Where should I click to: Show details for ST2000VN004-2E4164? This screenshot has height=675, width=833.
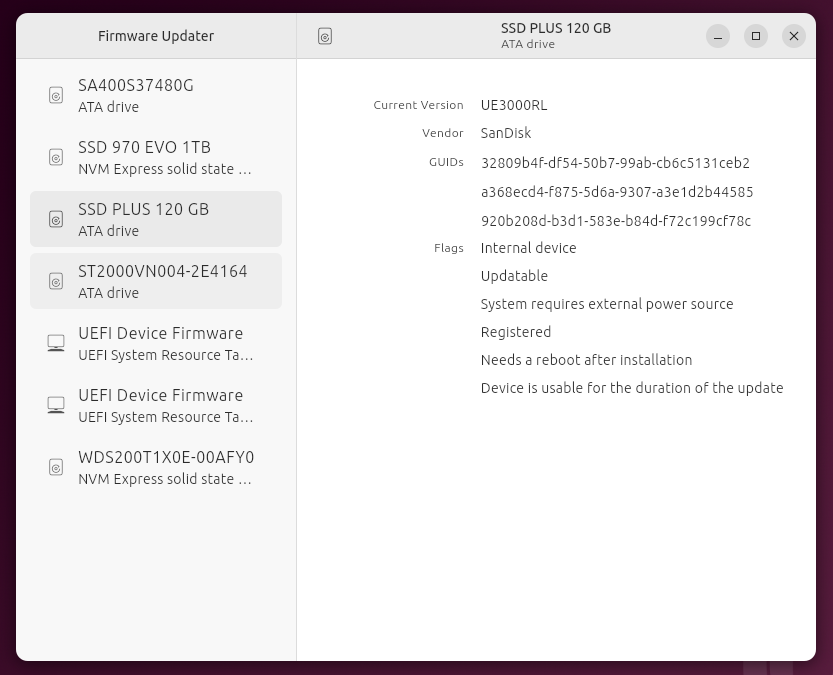pos(156,281)
